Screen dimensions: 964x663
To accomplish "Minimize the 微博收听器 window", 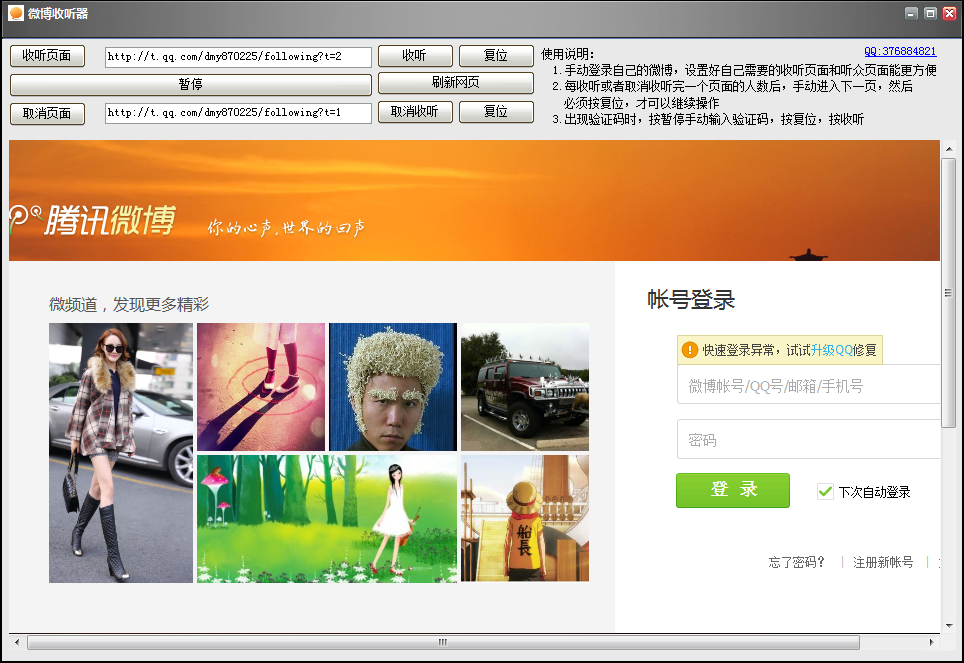I will point(912,13).
